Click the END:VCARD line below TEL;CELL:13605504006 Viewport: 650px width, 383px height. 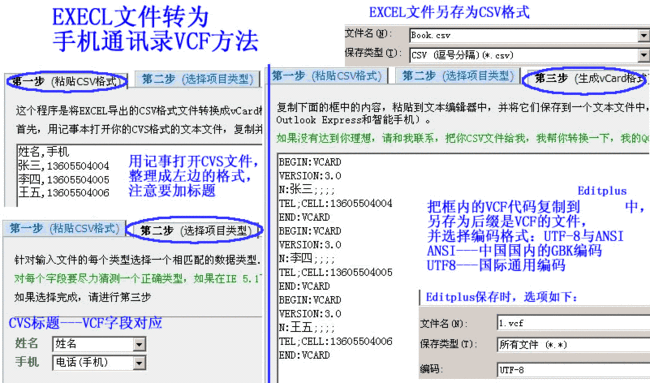click(x=304, y=355)
